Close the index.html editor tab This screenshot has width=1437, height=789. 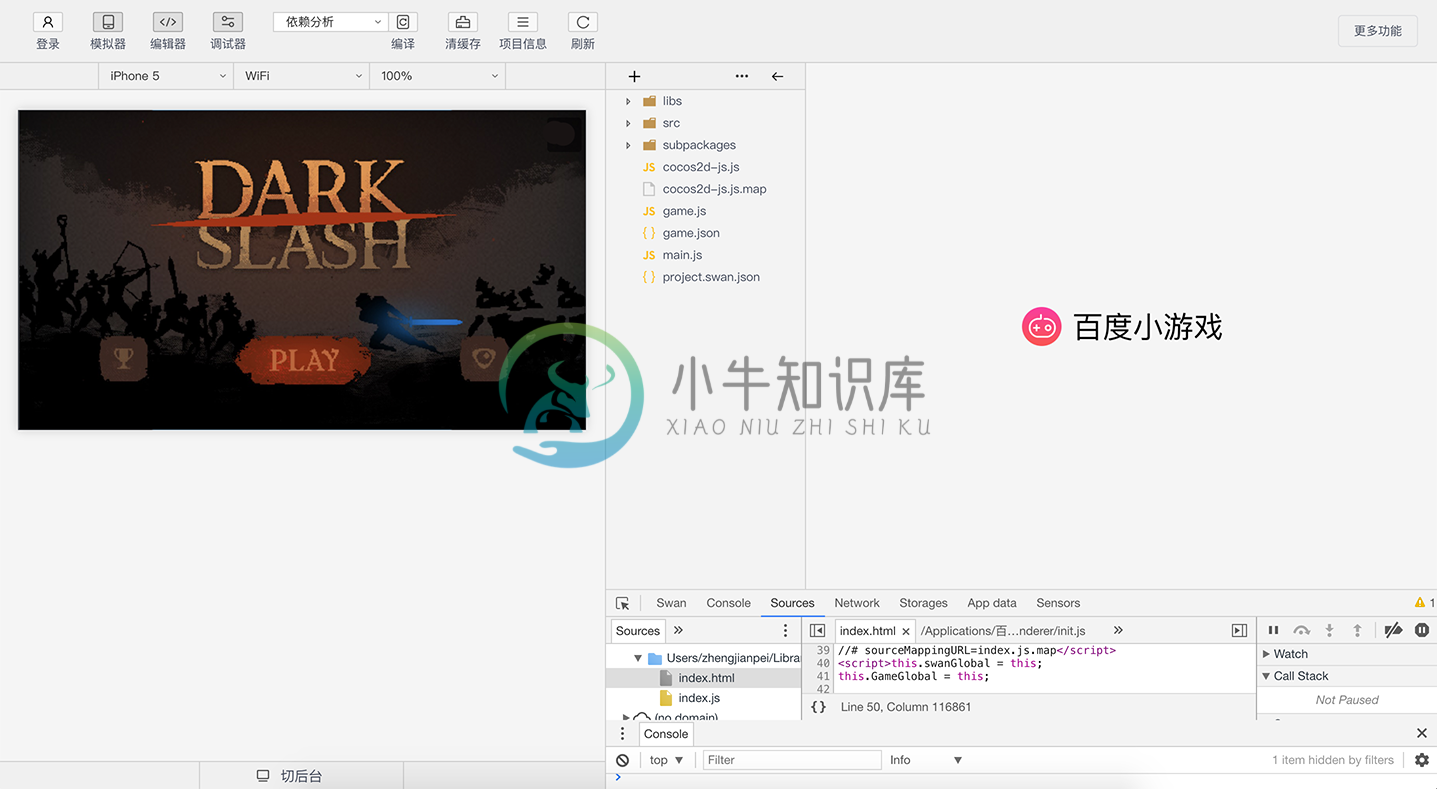pyautogui.click(x=906, y=631)
